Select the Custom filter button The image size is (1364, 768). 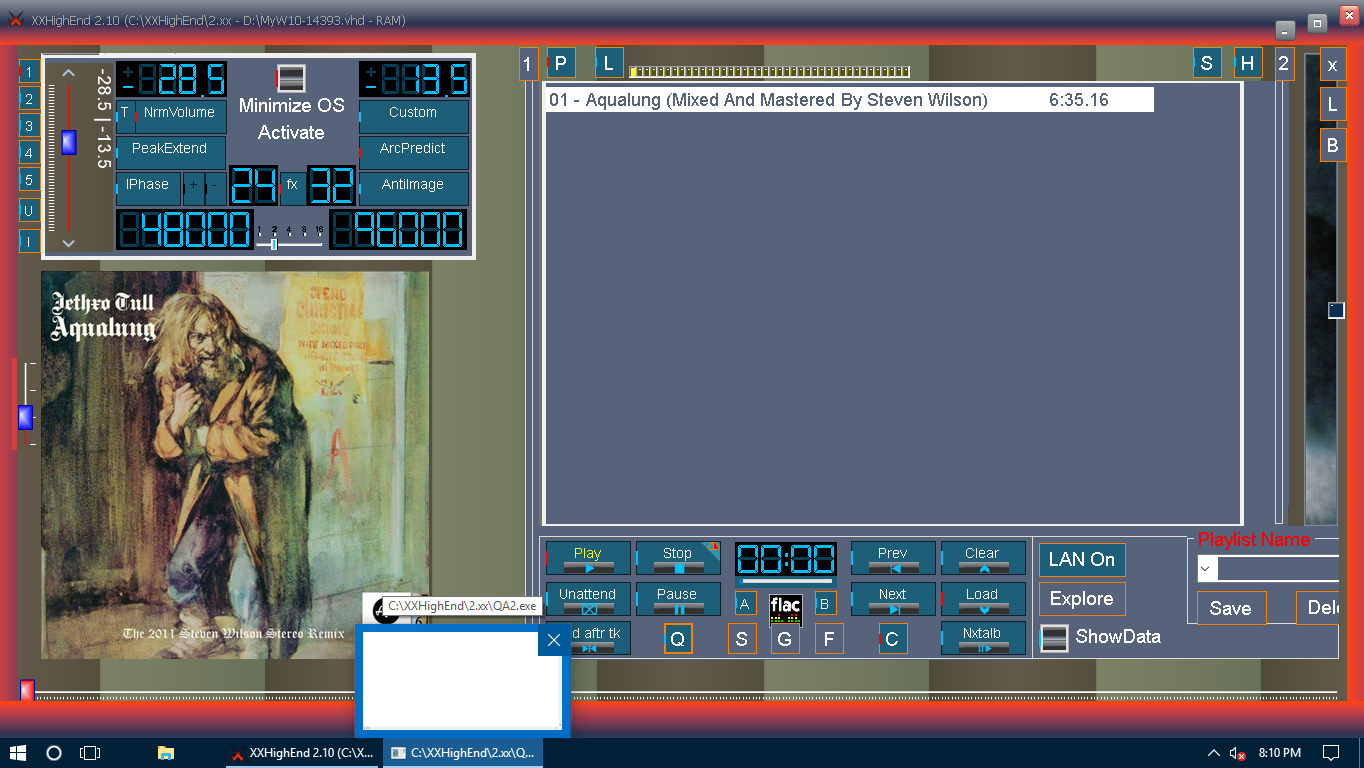click(x=414, y=116)
